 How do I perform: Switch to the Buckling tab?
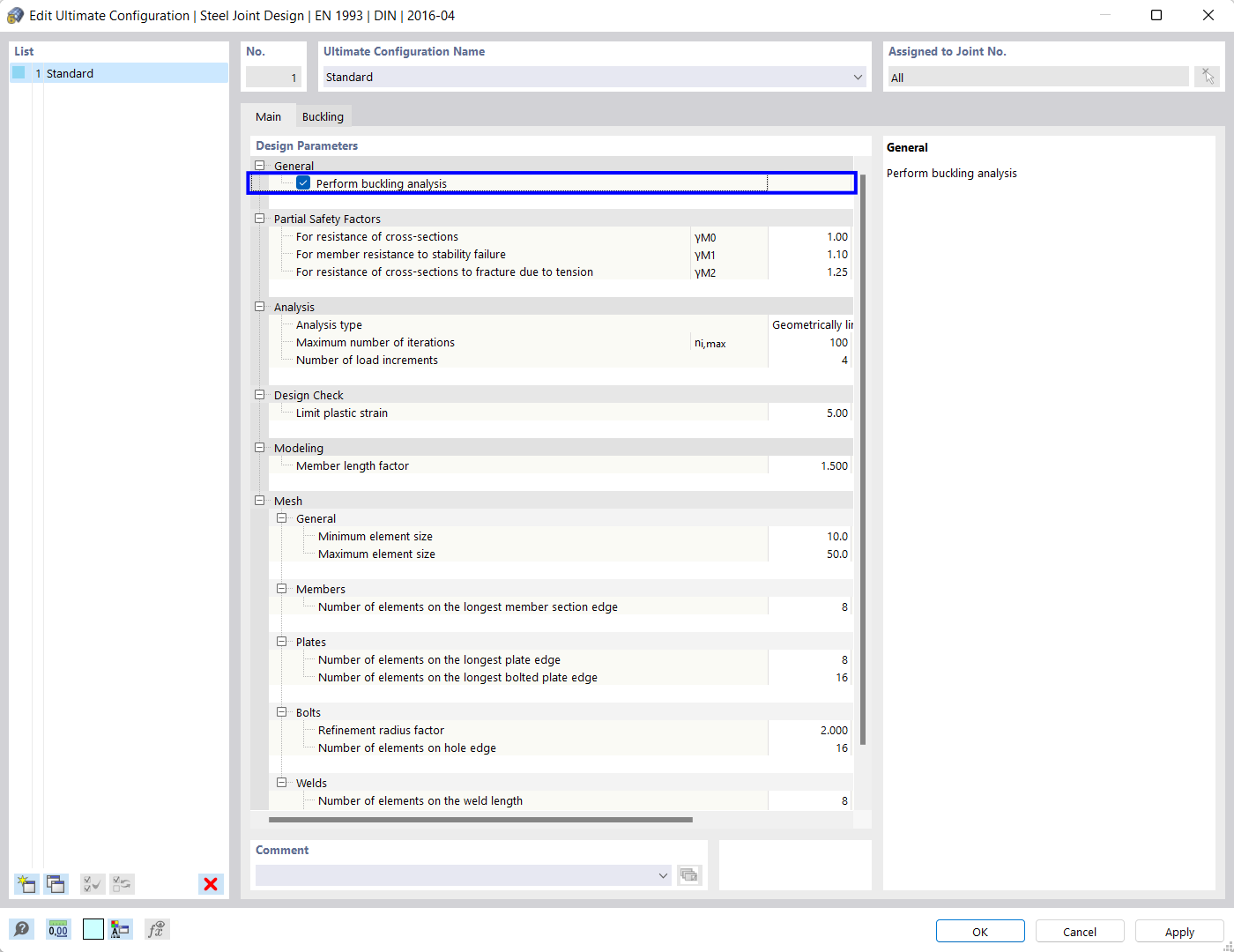[323, 115]
